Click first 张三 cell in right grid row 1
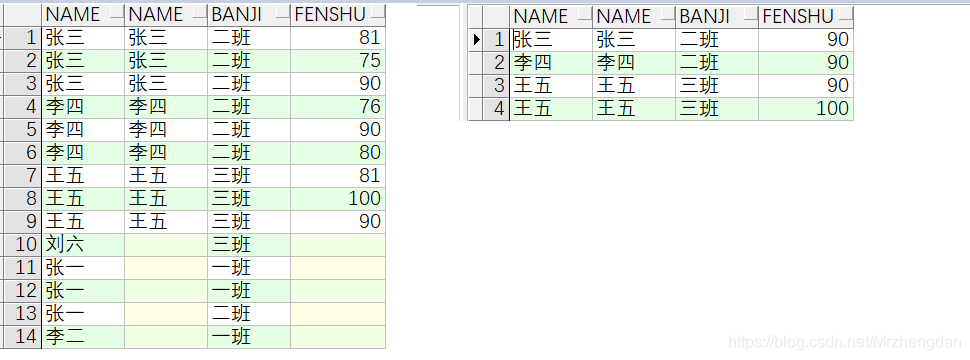Screen dimensions: 970x360 coord(551,40)
